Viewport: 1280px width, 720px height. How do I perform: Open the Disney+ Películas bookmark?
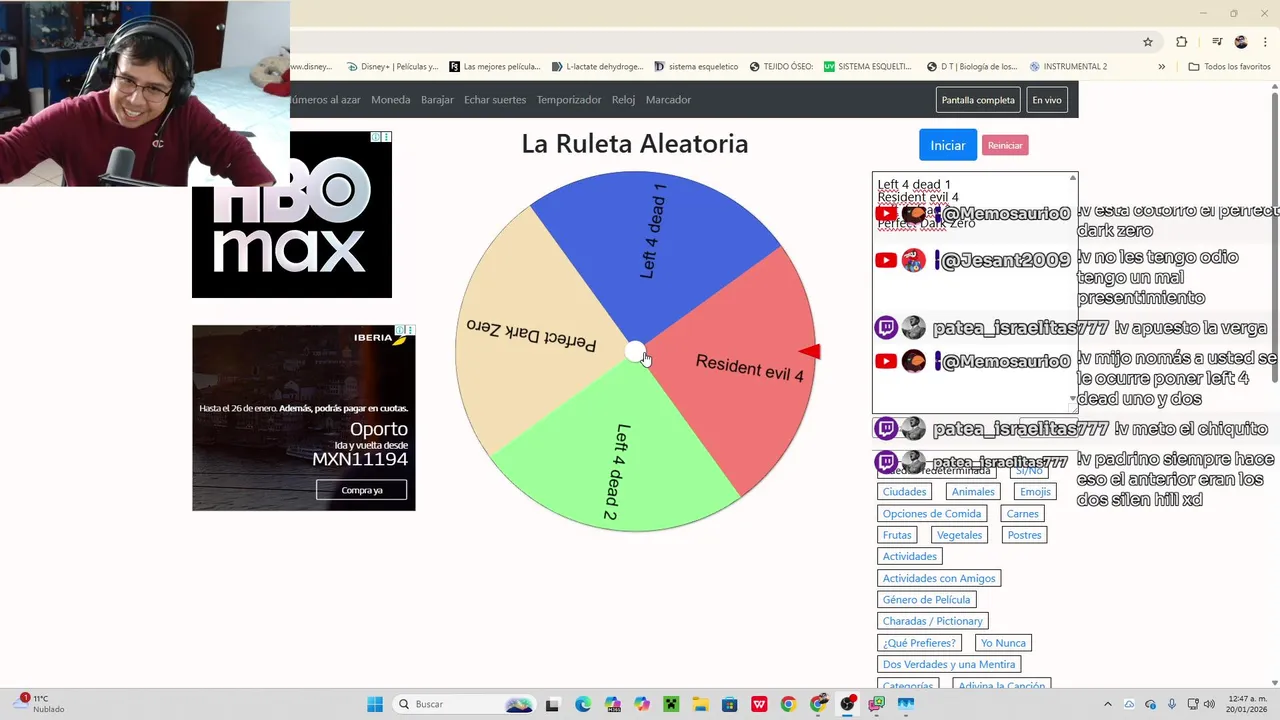(x=392, y=67)
